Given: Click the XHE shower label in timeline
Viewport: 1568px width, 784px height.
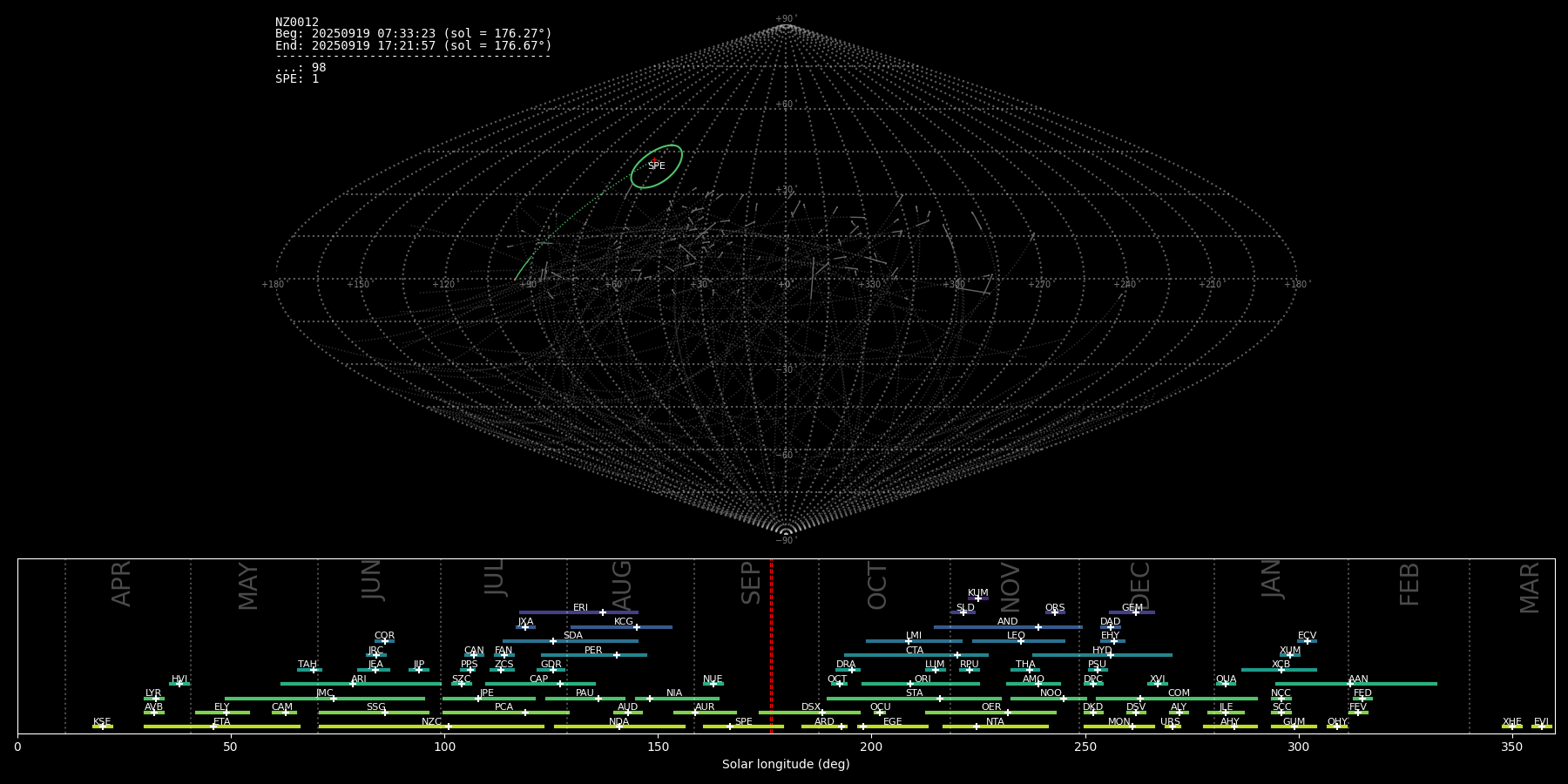Looking at the screenshot, I should click(x=1512, y=721).
